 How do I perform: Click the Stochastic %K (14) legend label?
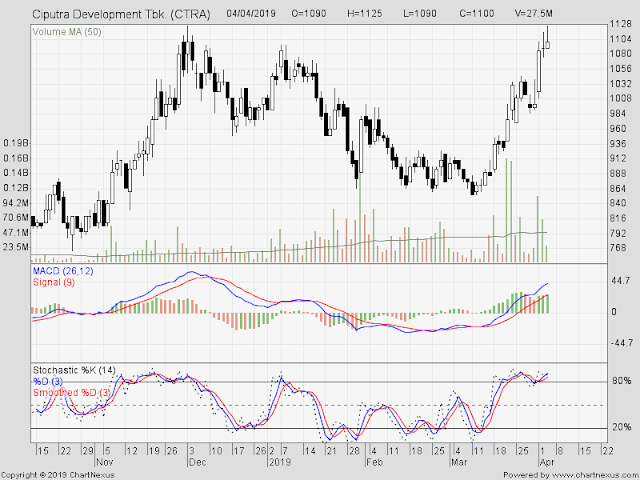tap(74, 370)
